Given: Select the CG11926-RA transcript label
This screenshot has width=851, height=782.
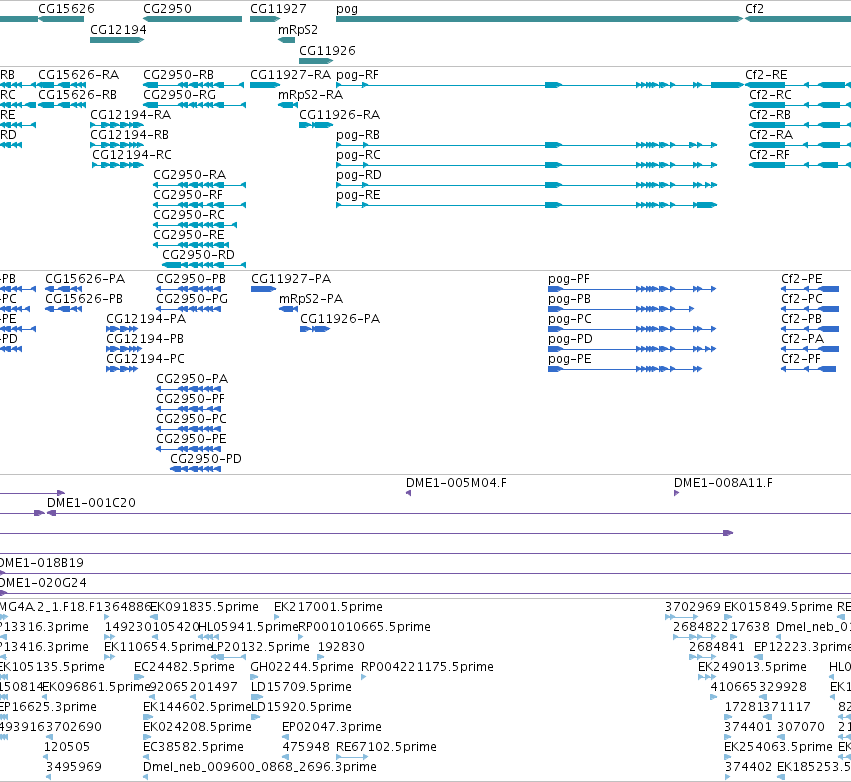Looking at the screenshot, I should pos(340,115).
